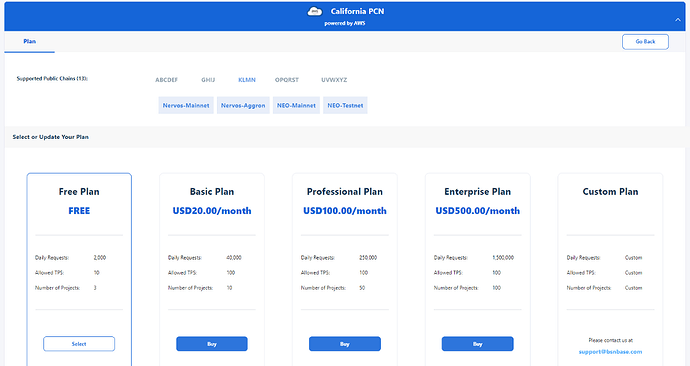Screen dimensions: 690x366
Task: Click the USD20.00/month price
Action: tap(212, 211)
